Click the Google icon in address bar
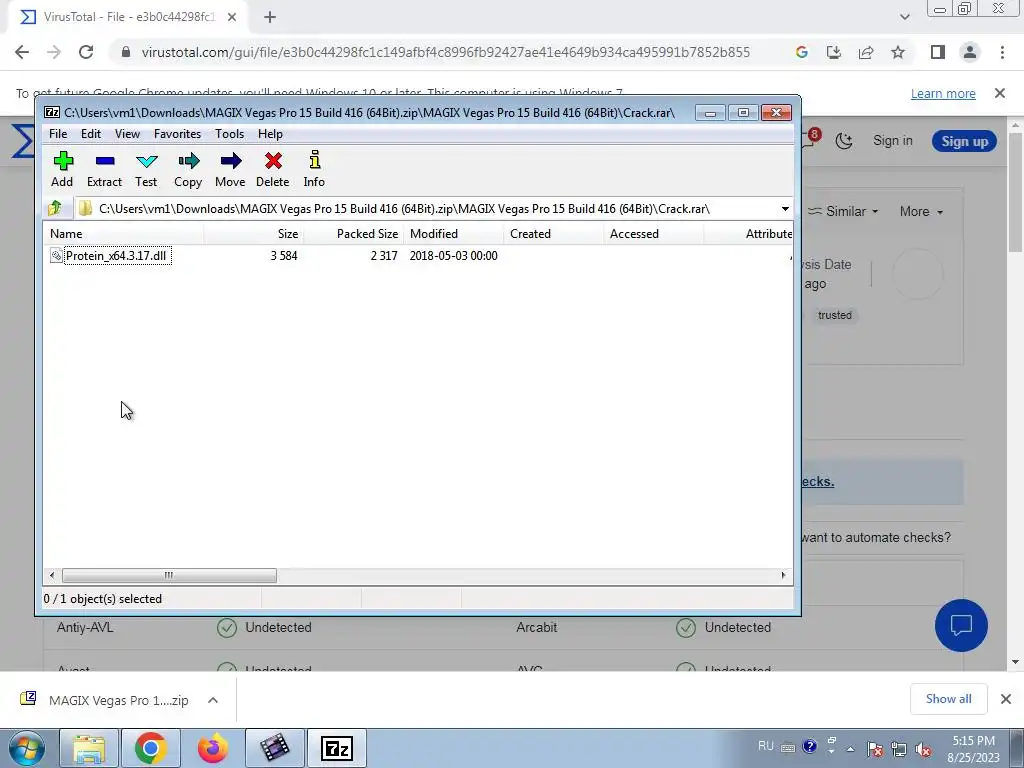The width and height of the screenshot is (1024, 768). (802, 52)
